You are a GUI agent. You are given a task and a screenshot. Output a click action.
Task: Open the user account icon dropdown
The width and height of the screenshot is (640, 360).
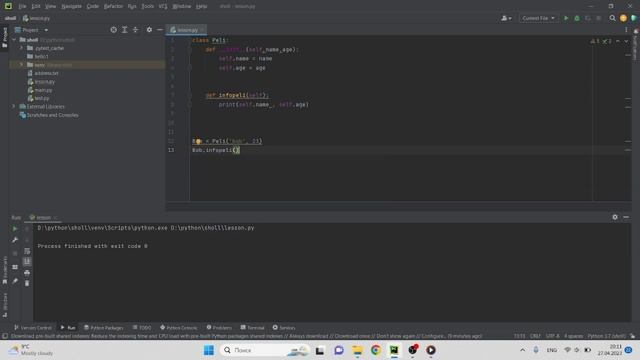tap(506, 18)
